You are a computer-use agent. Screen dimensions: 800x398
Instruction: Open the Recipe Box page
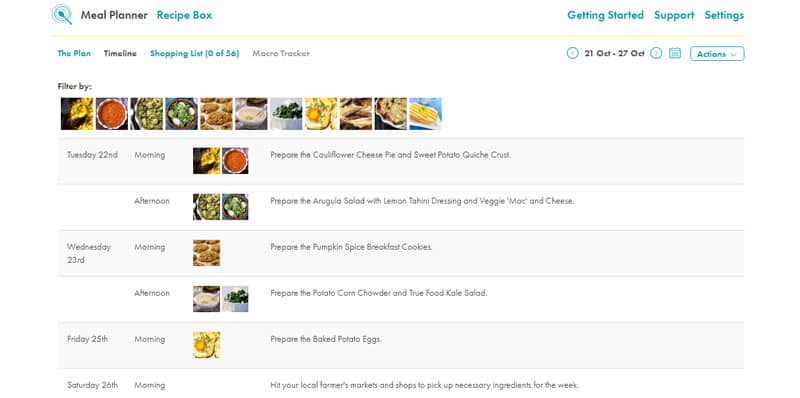(x=184, y=15)
